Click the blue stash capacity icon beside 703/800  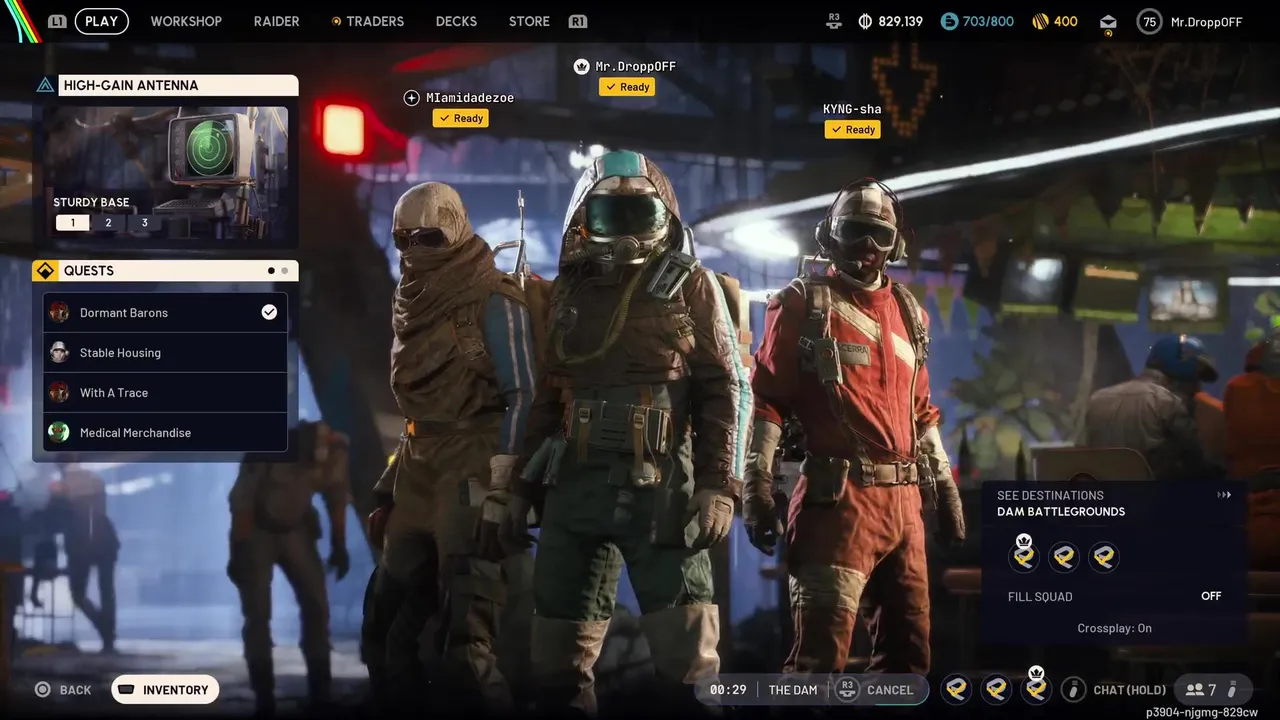pos(949,21)
